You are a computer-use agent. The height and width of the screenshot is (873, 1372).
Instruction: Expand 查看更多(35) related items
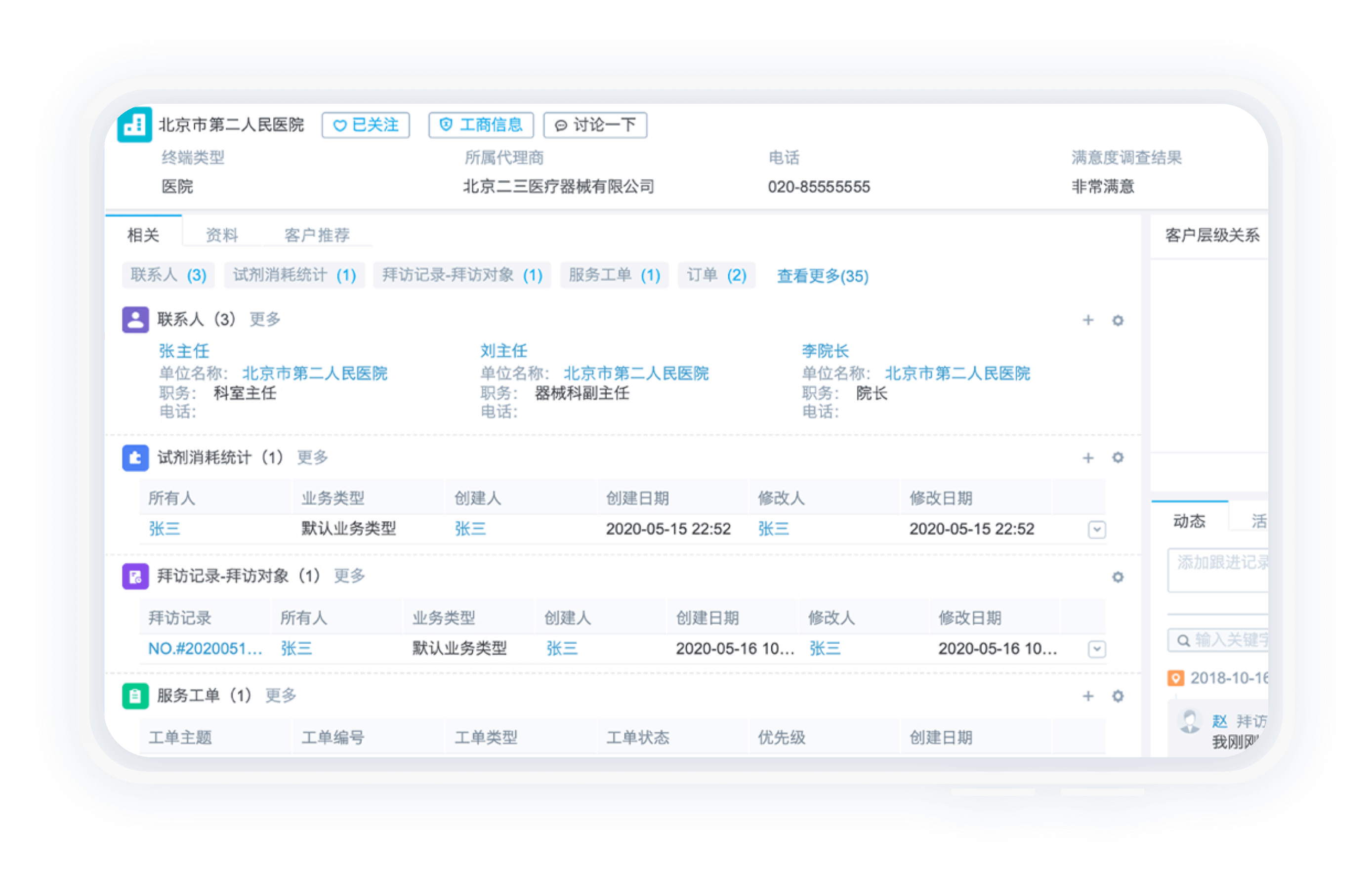pos(822,276)
